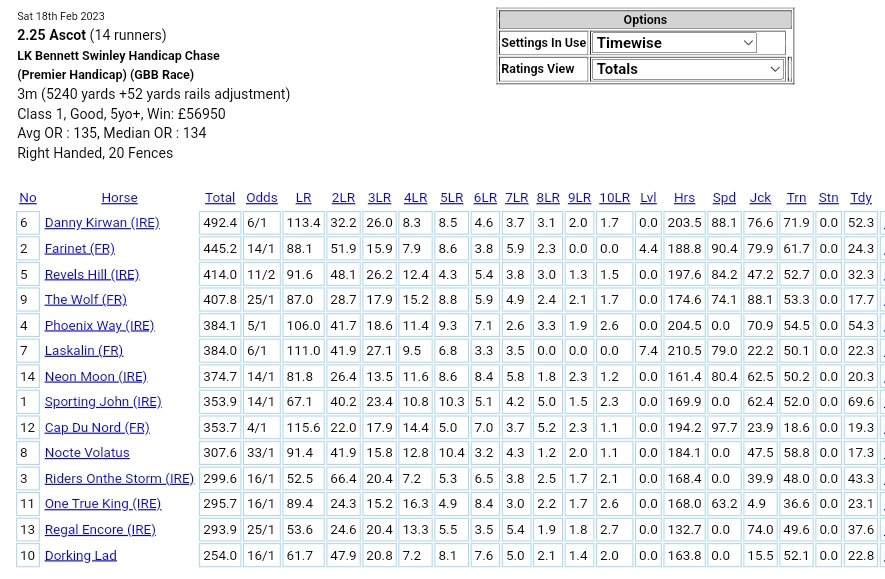
Task: Sort by the No column header
Action: point(28,198)
